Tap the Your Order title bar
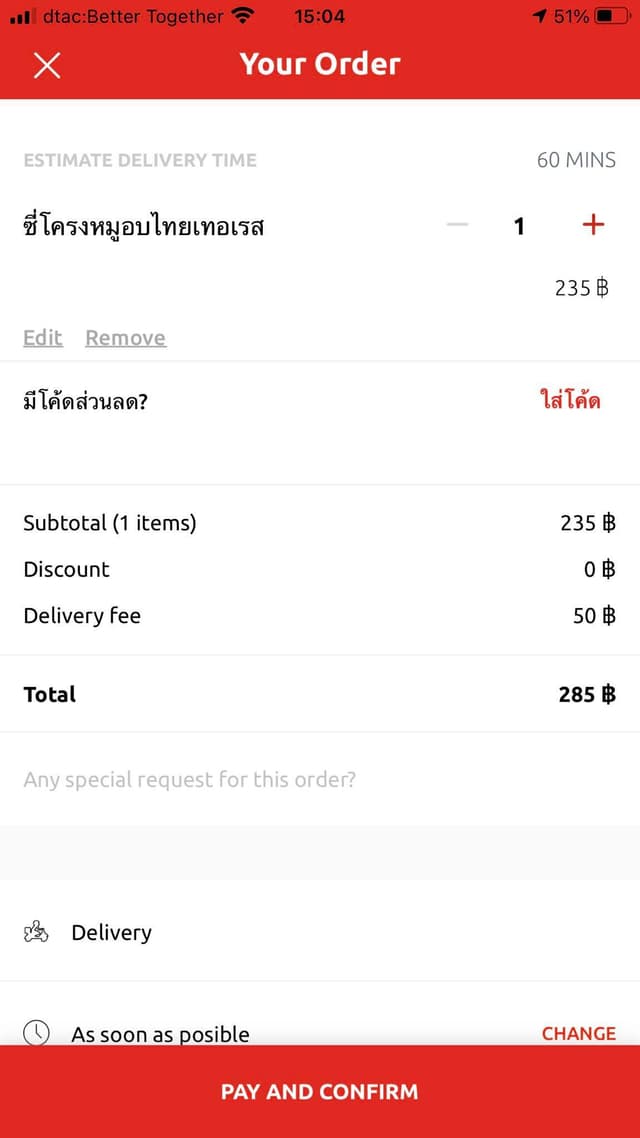Viewport: 640px width, 1138px height. pyautogui.click(x=320, y=64)
